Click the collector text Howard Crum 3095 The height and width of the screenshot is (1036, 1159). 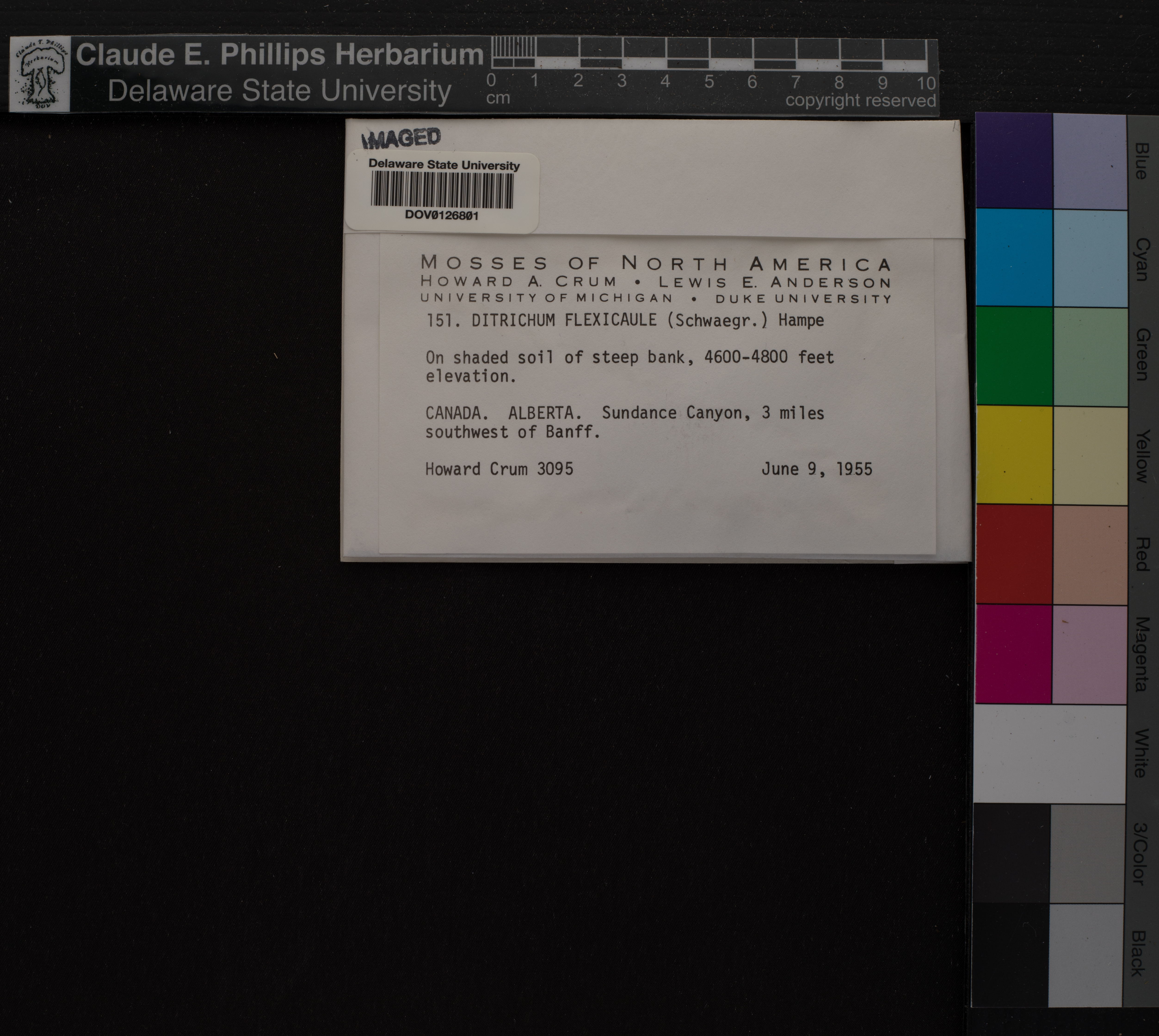[x=499, y=469]
